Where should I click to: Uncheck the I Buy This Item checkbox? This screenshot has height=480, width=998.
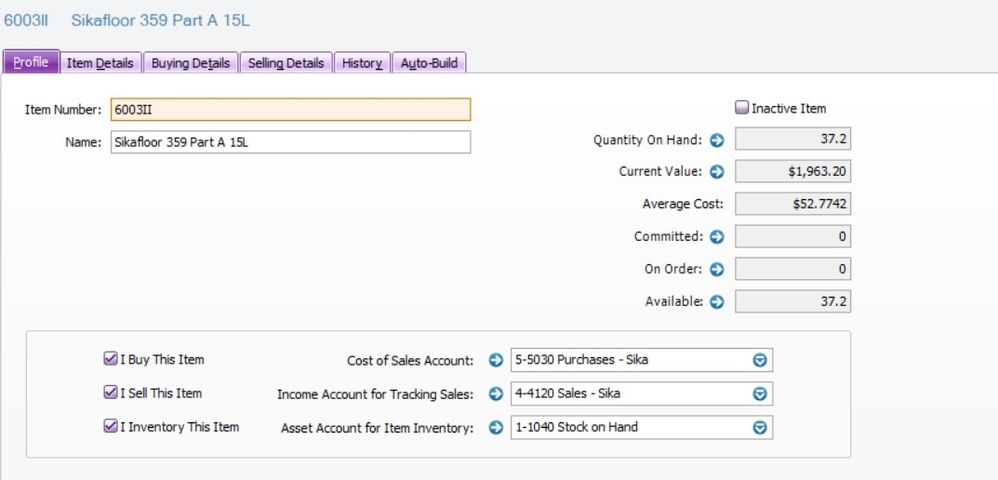pos(110,359)
